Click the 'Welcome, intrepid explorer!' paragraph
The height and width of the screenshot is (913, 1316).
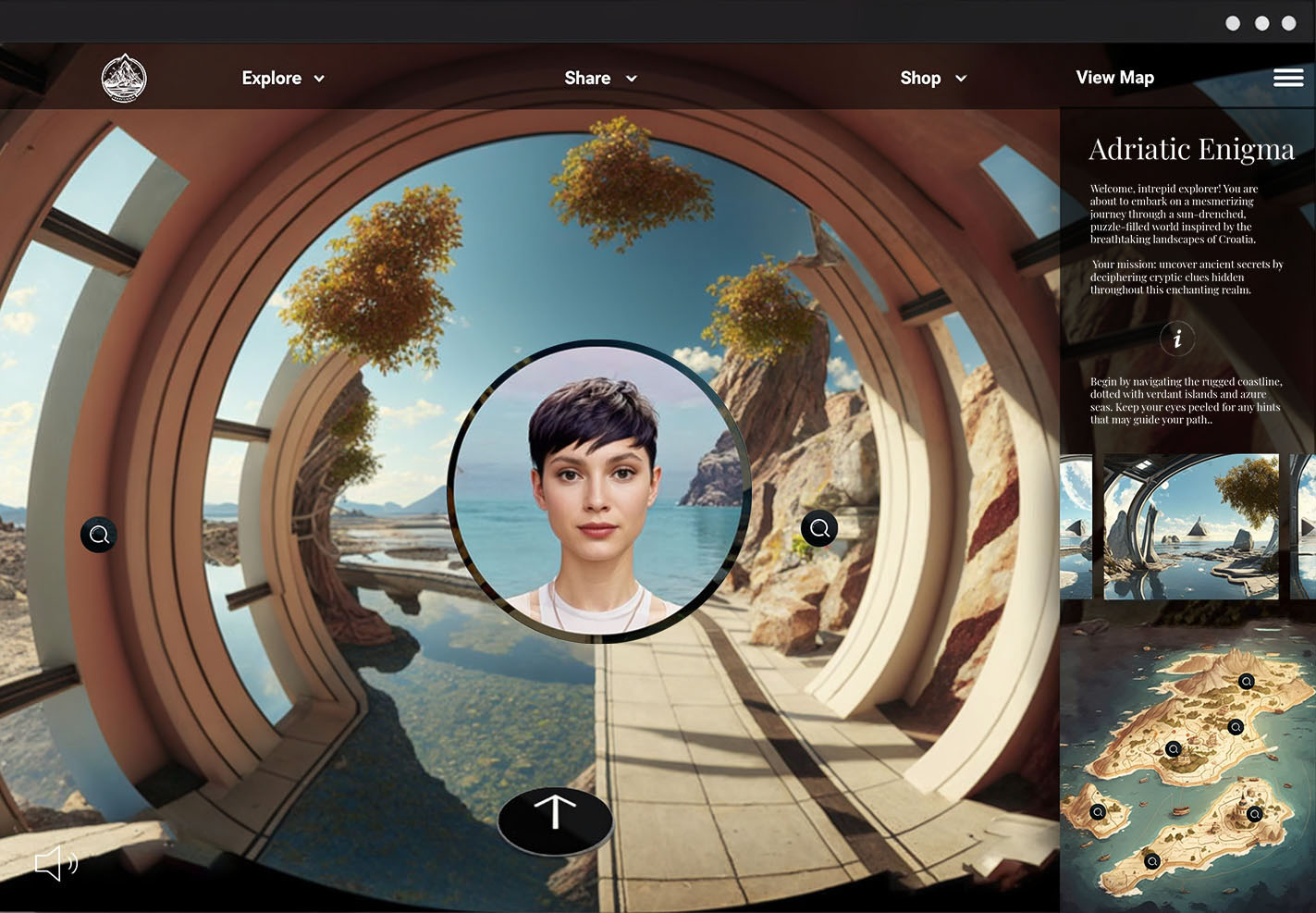(1174, 214)
